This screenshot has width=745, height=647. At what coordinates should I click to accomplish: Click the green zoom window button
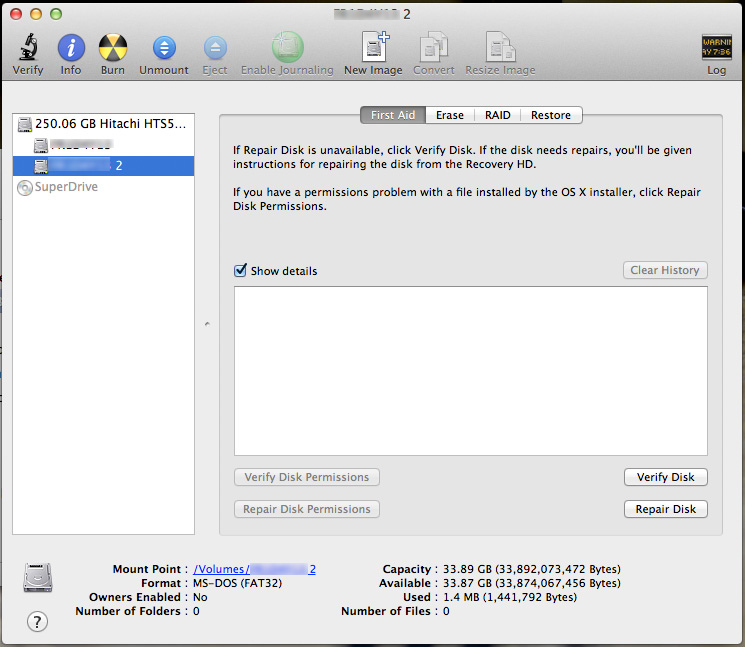pyautogui.click(x=56, y=14)
